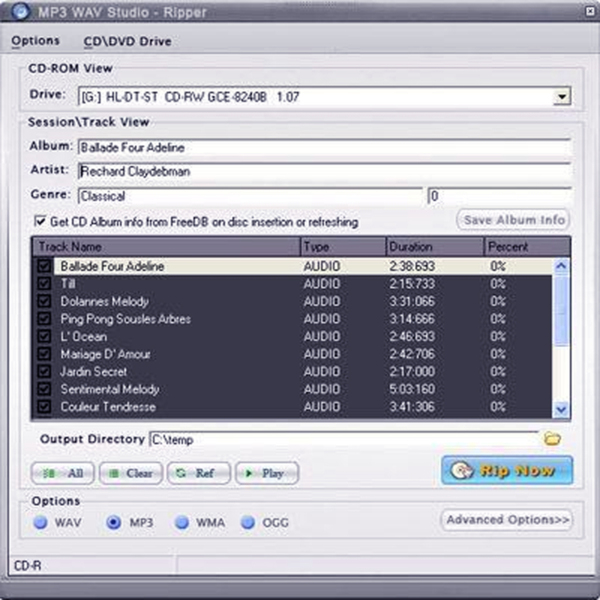600x600 pixels.
Task: Open the CD\DVD Drive menu
Action: pos(127,41)
